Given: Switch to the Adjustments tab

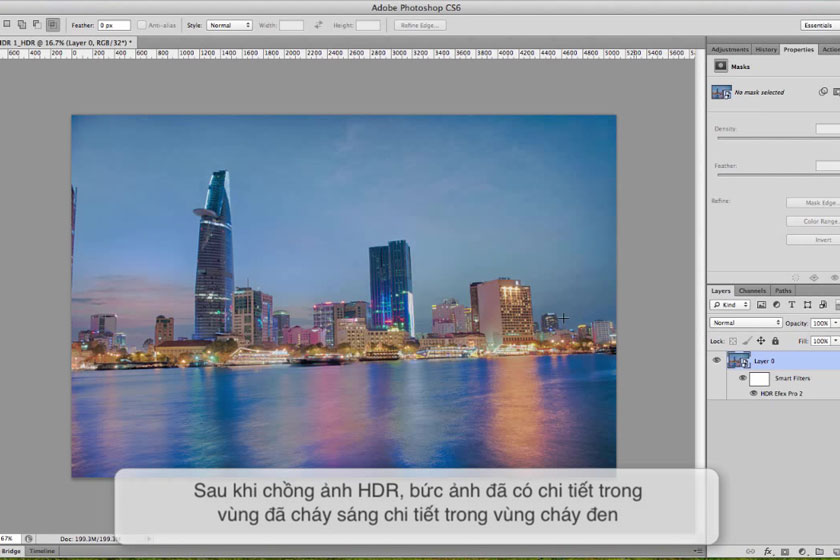Looking at the screenshot, I should pyautogui.click(x=730, y=49).
